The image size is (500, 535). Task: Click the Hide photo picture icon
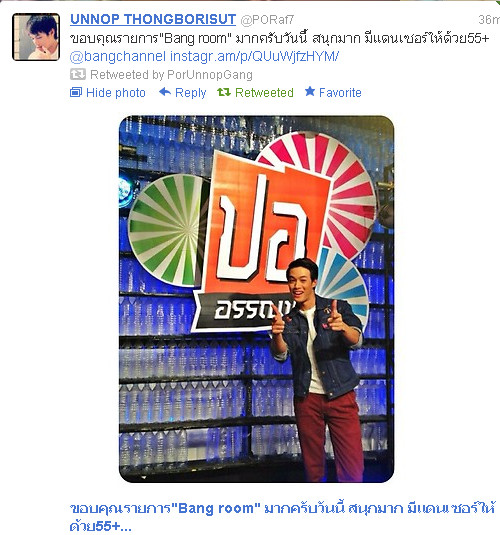pyautogui.click(x=76, y=92)
